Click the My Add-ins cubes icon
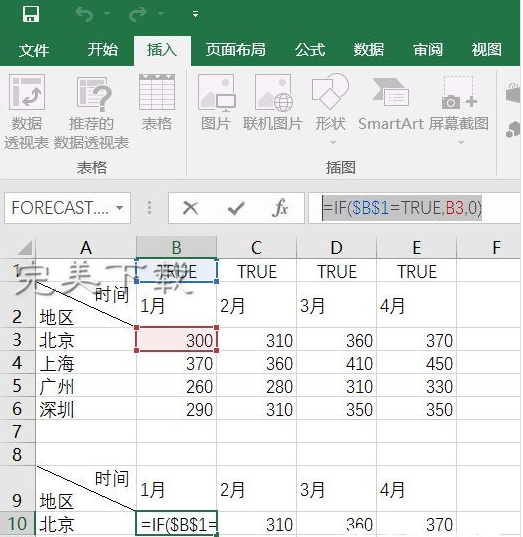The height and width of the screenshot is (537, 523). [x=513, y=129]
